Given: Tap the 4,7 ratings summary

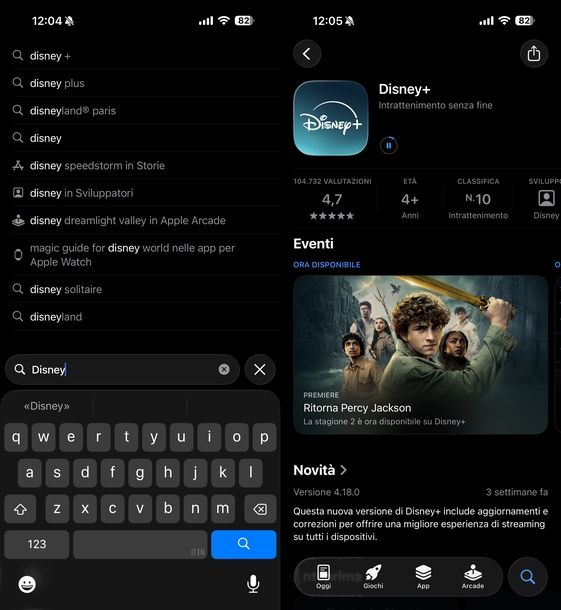Looking at the screenshot, I should (332, 199).
